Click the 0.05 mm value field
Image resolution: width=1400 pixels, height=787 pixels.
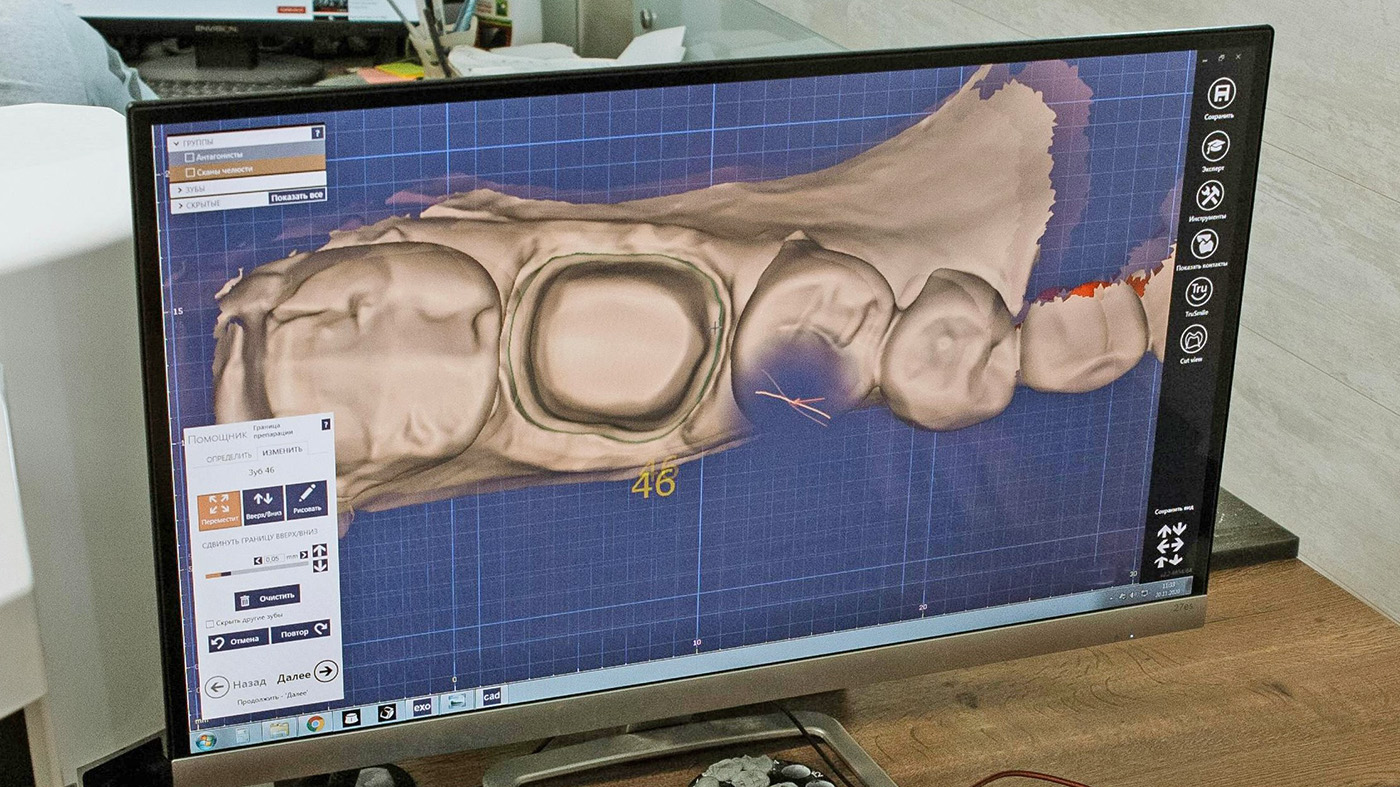(x=274, y=557)
